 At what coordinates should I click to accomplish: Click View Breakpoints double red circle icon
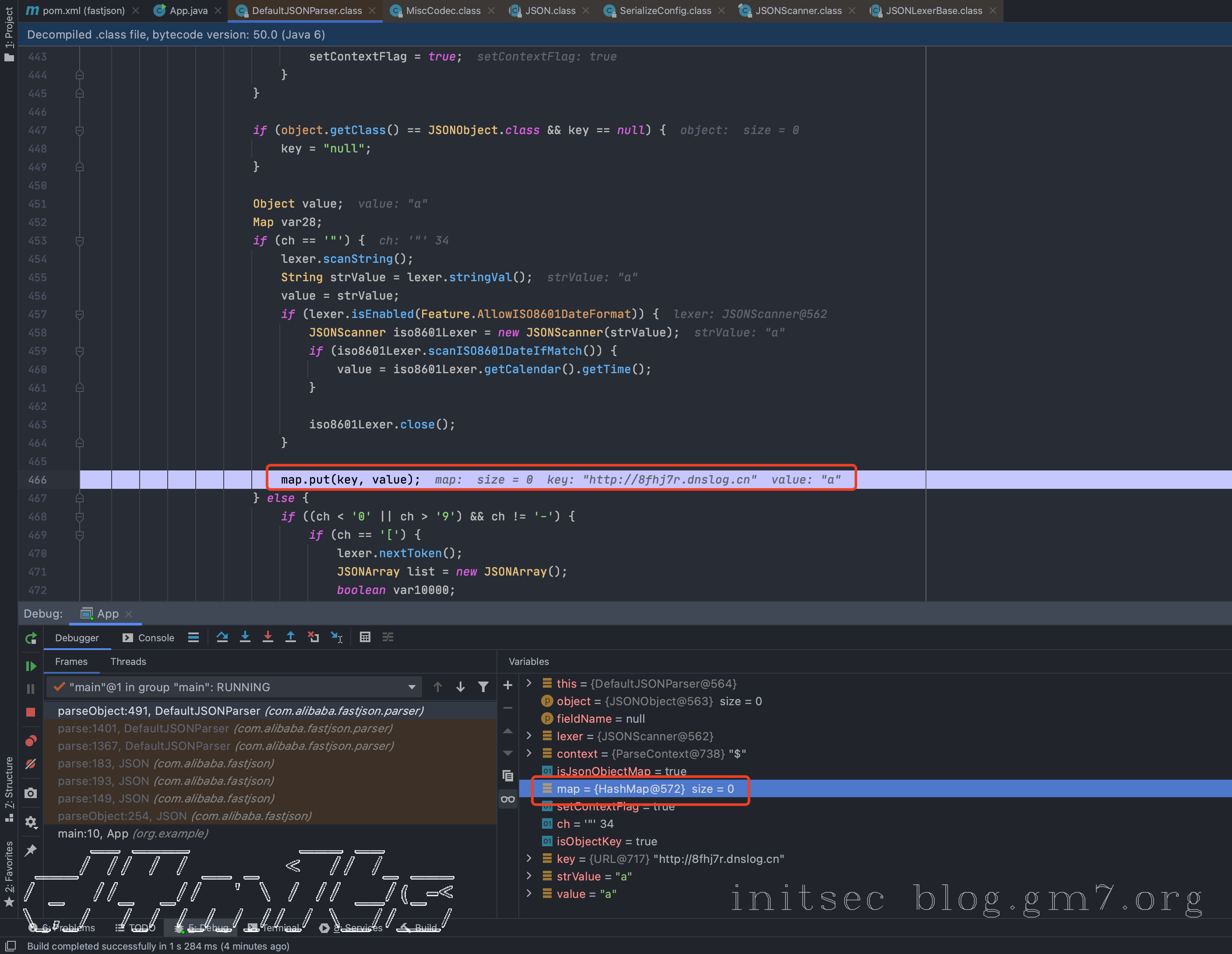(31, 741)
